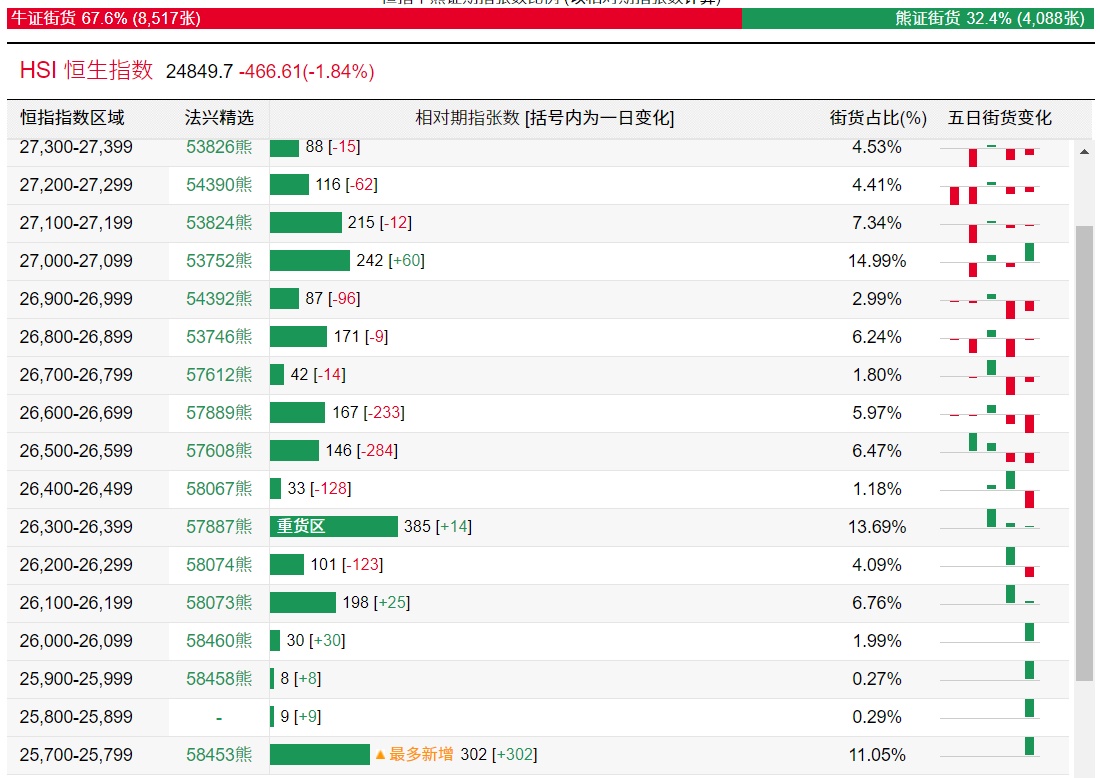Screen dimensions: 1100x778
Task: Open warrant link 57889熊
Action: click(x=219, y=413)
